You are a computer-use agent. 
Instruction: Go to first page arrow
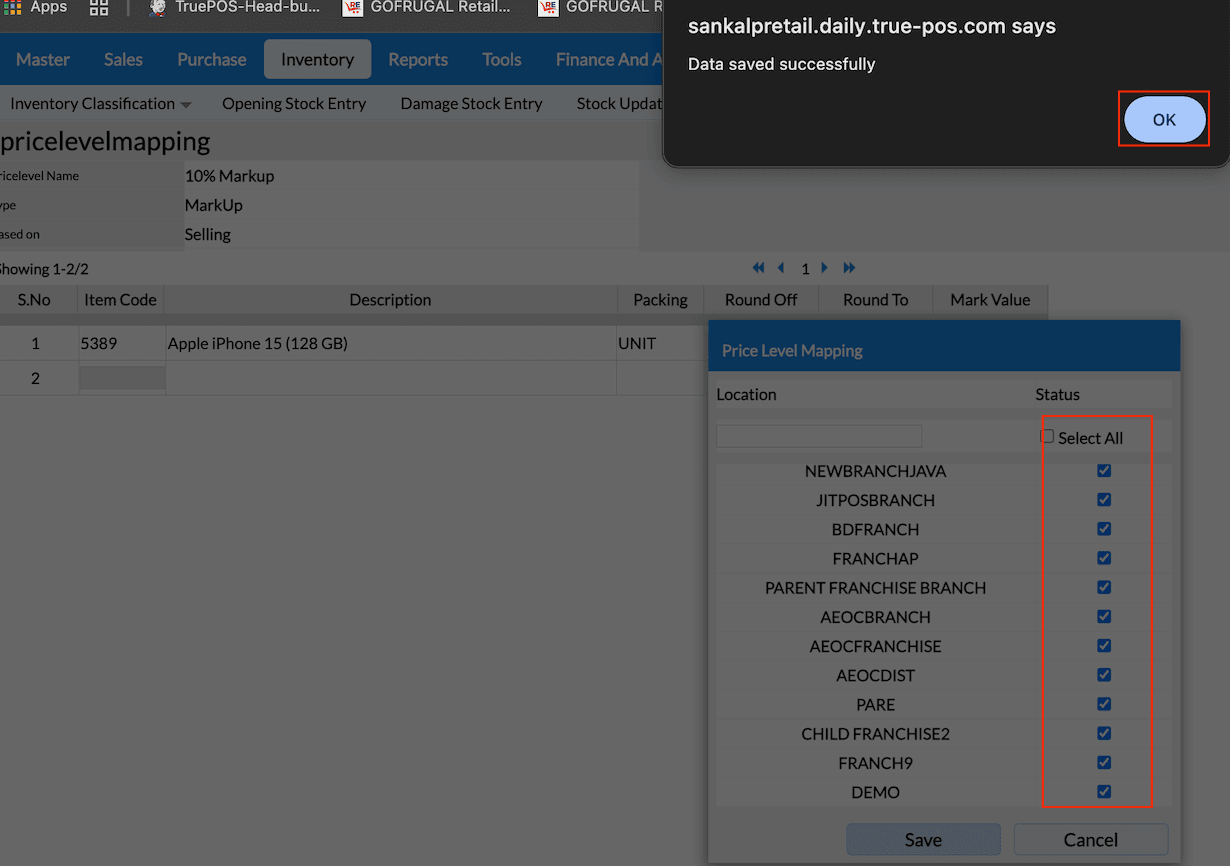coord(758,268)
